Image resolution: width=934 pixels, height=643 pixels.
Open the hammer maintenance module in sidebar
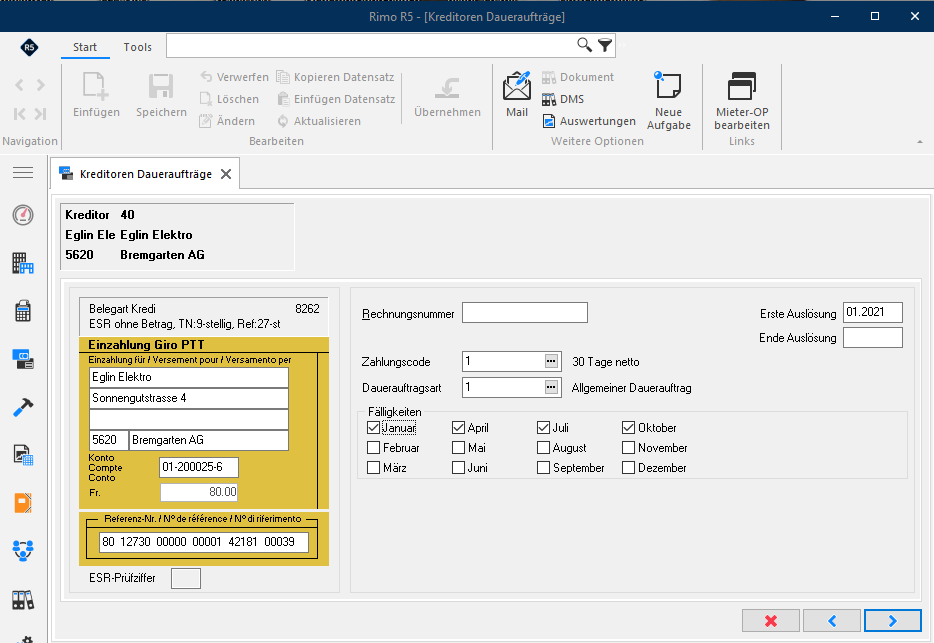coord(23,407)
